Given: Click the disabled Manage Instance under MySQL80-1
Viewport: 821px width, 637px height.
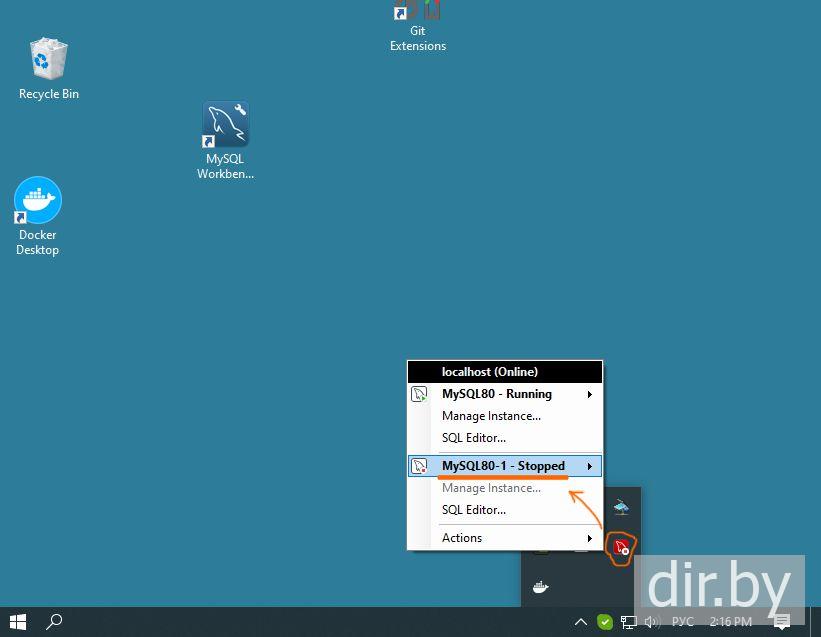Looking at the screenshot, I should 505,488.
